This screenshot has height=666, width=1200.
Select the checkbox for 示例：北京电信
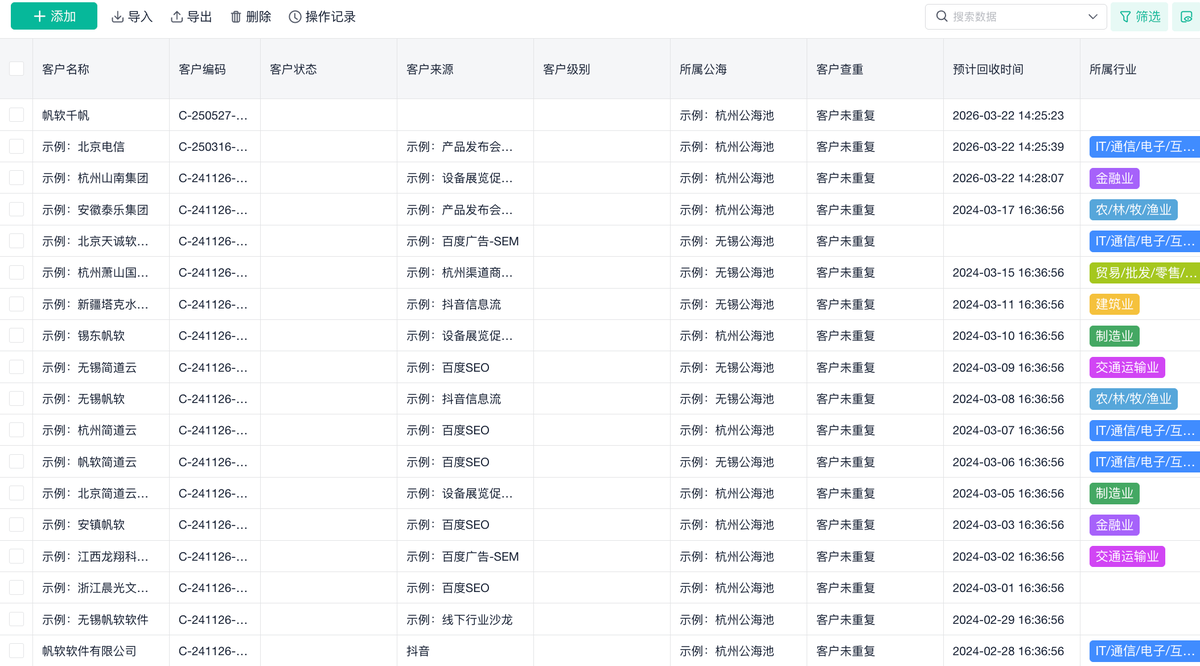[x=17, y=146]
